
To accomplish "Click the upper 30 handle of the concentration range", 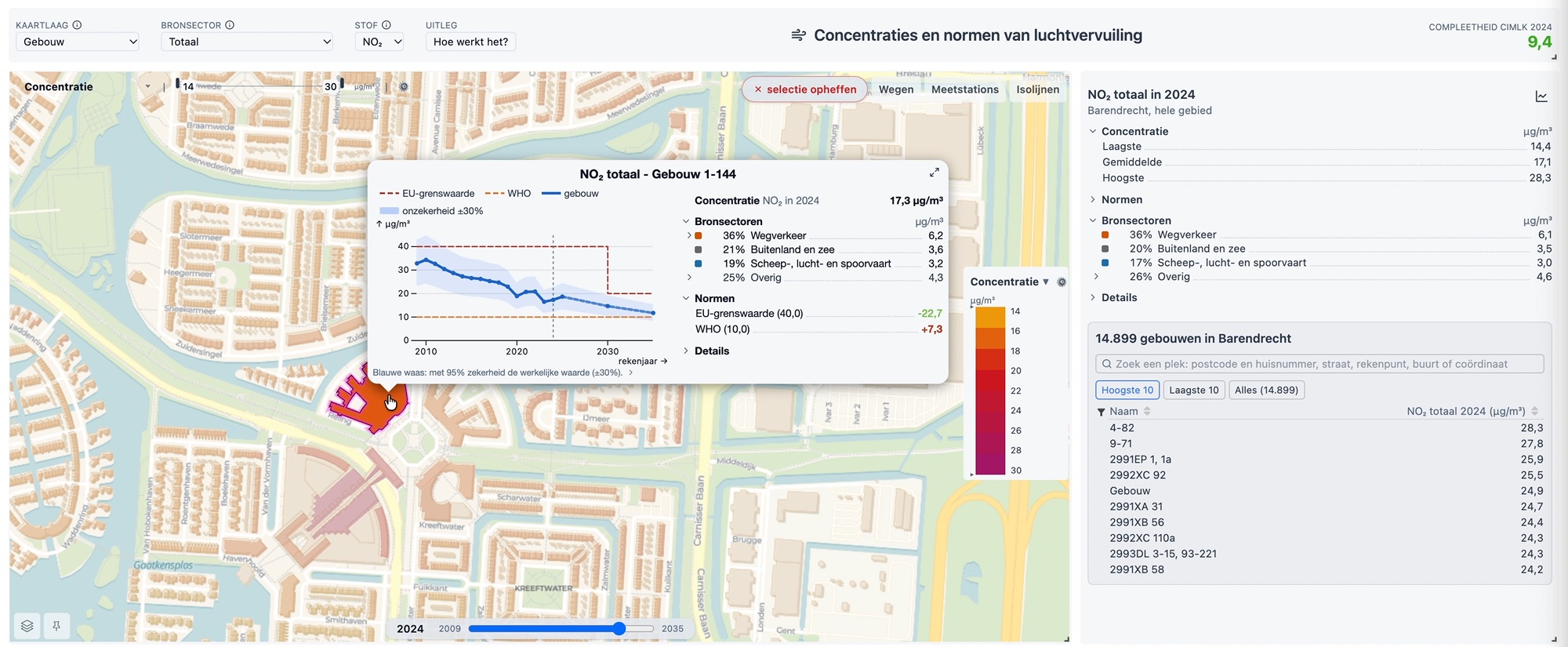I will [342, 83].
